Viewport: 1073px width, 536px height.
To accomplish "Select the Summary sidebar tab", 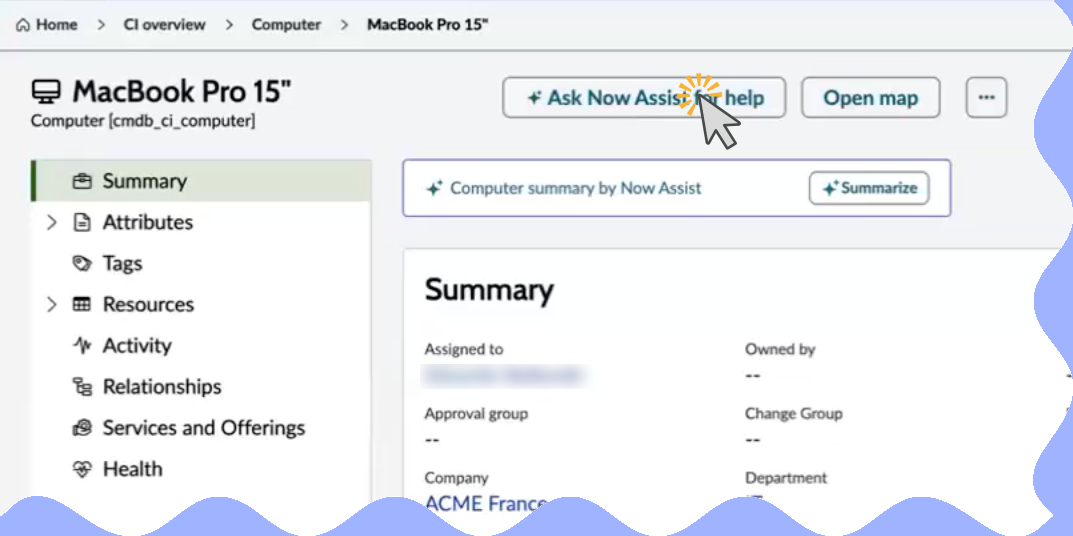I will pos(202,181).
